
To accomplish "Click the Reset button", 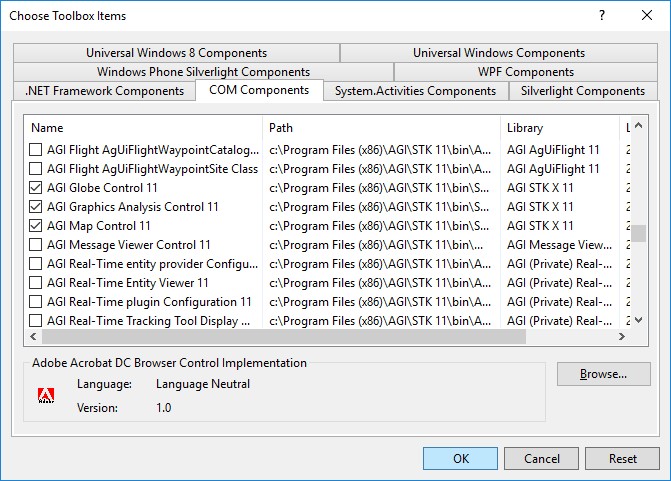I will 622,459.
